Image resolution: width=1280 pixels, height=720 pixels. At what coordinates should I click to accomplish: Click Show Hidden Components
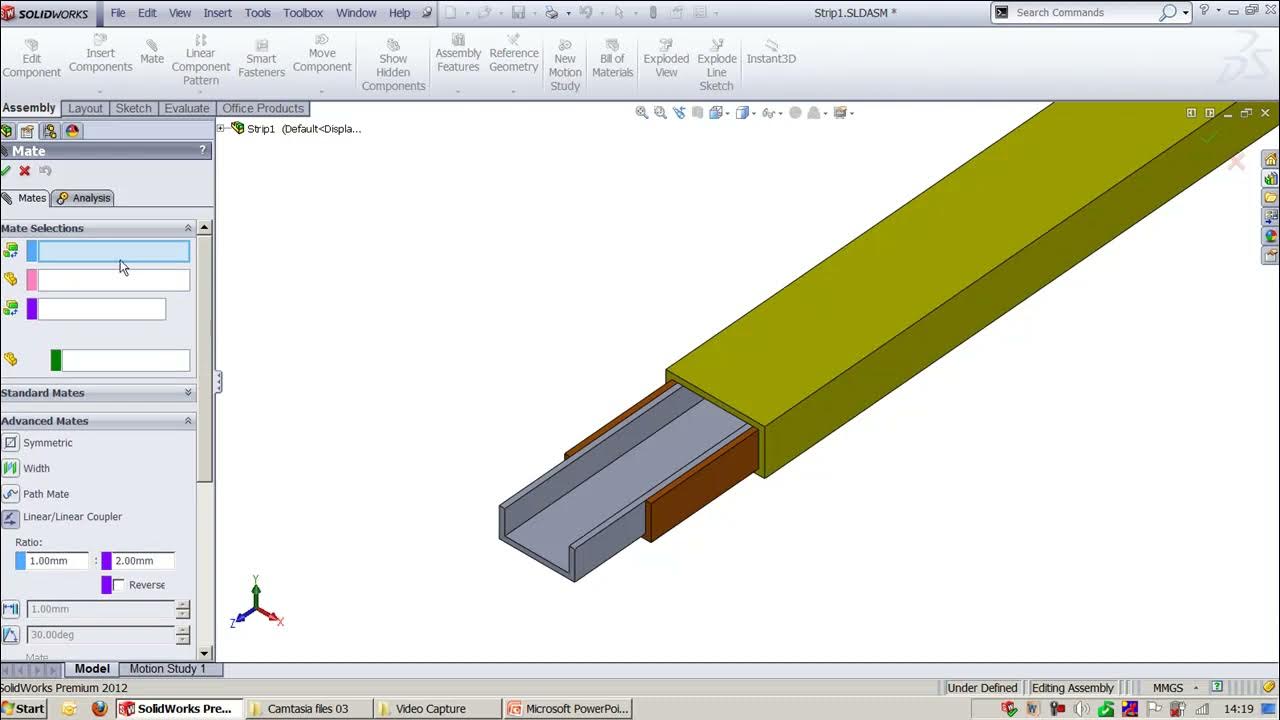click(393, 65)
